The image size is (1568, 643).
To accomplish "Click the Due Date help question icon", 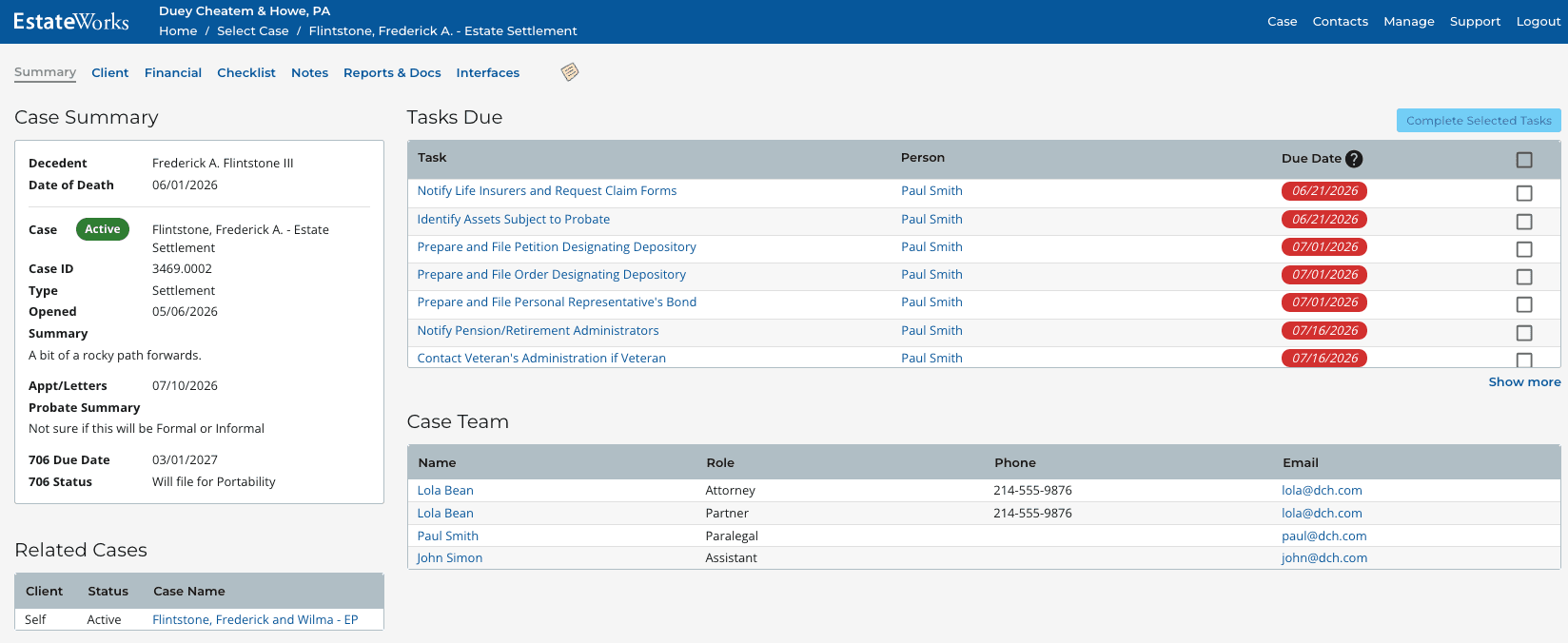I will (x=1354, y=159).
